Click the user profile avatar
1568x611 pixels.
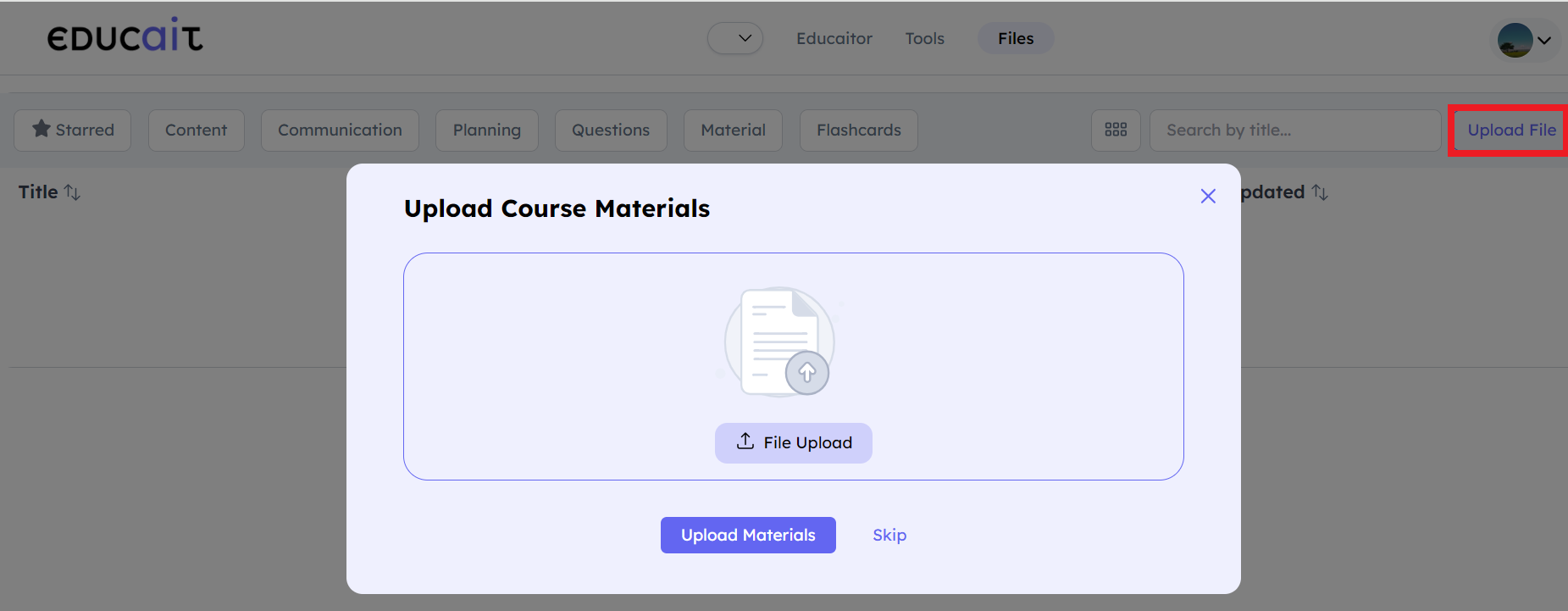click(1515, 40)
